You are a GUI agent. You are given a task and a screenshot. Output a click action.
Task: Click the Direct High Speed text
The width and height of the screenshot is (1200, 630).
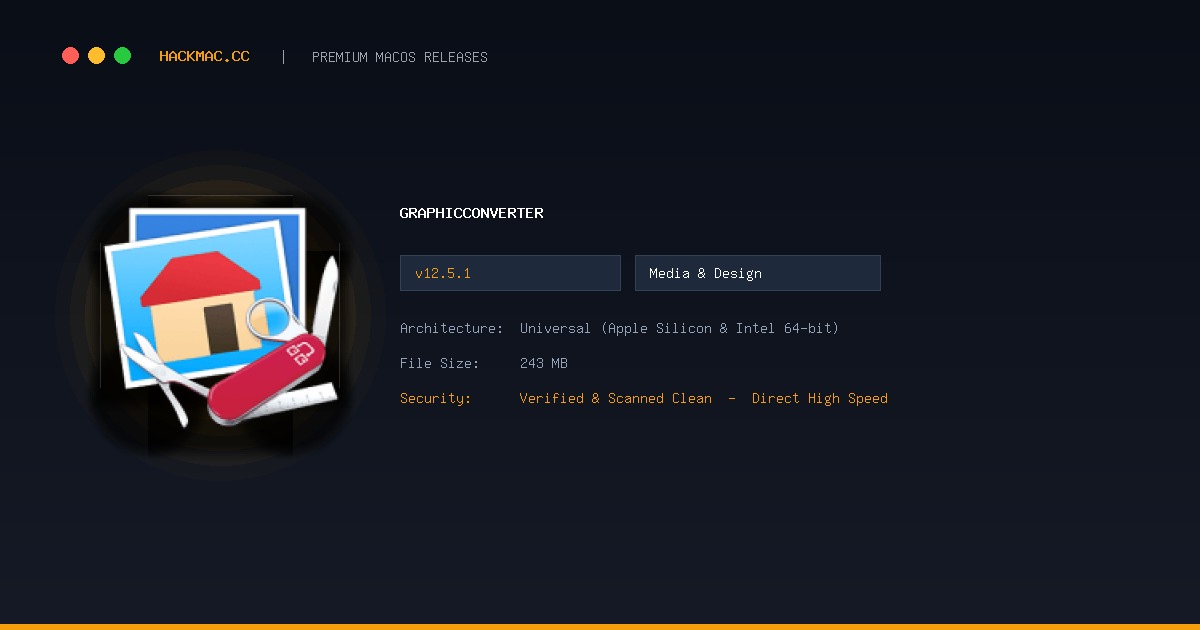click(820, 398)
